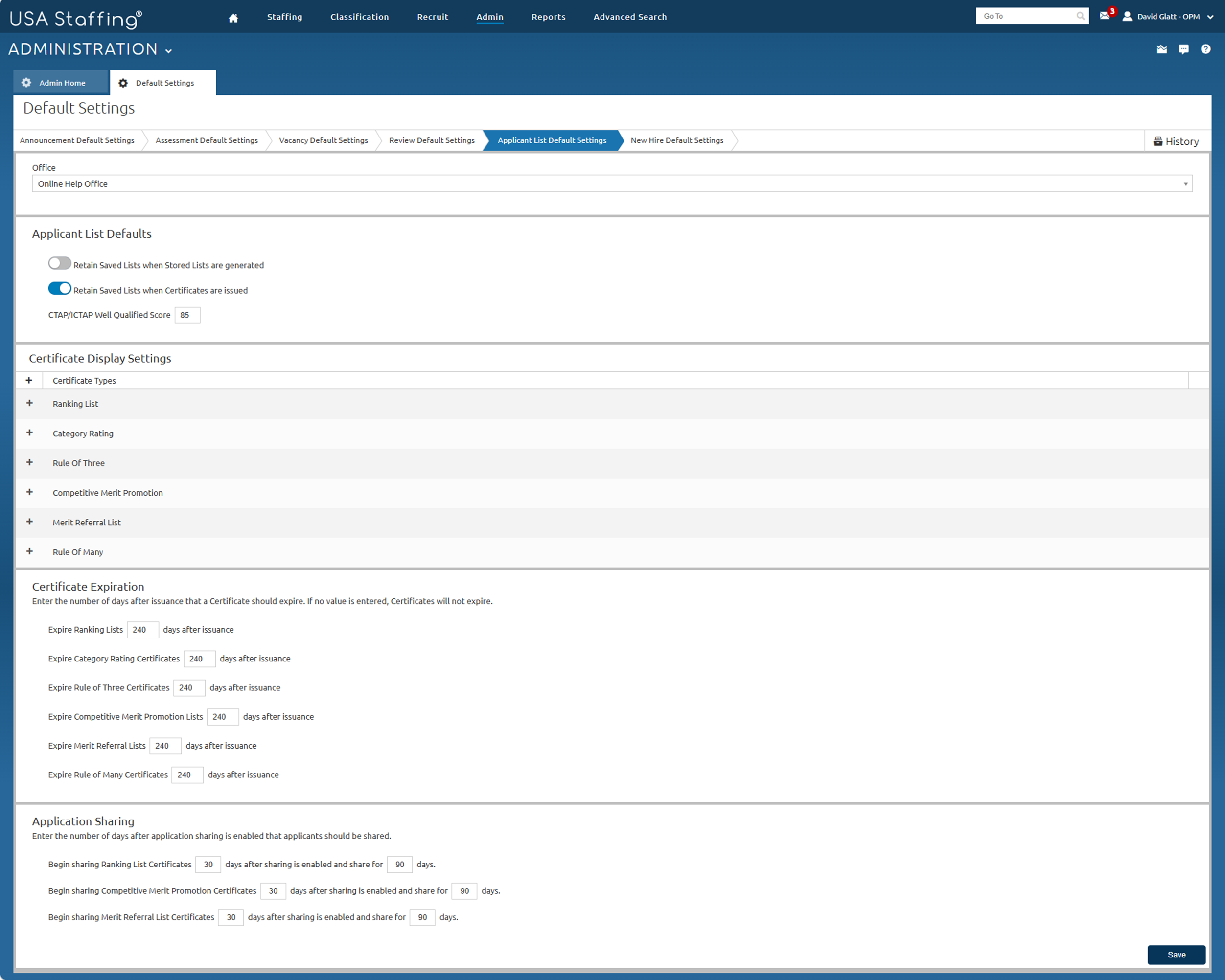
Task: Go to the Home icon in top navigation
Action: click(233, 18)
